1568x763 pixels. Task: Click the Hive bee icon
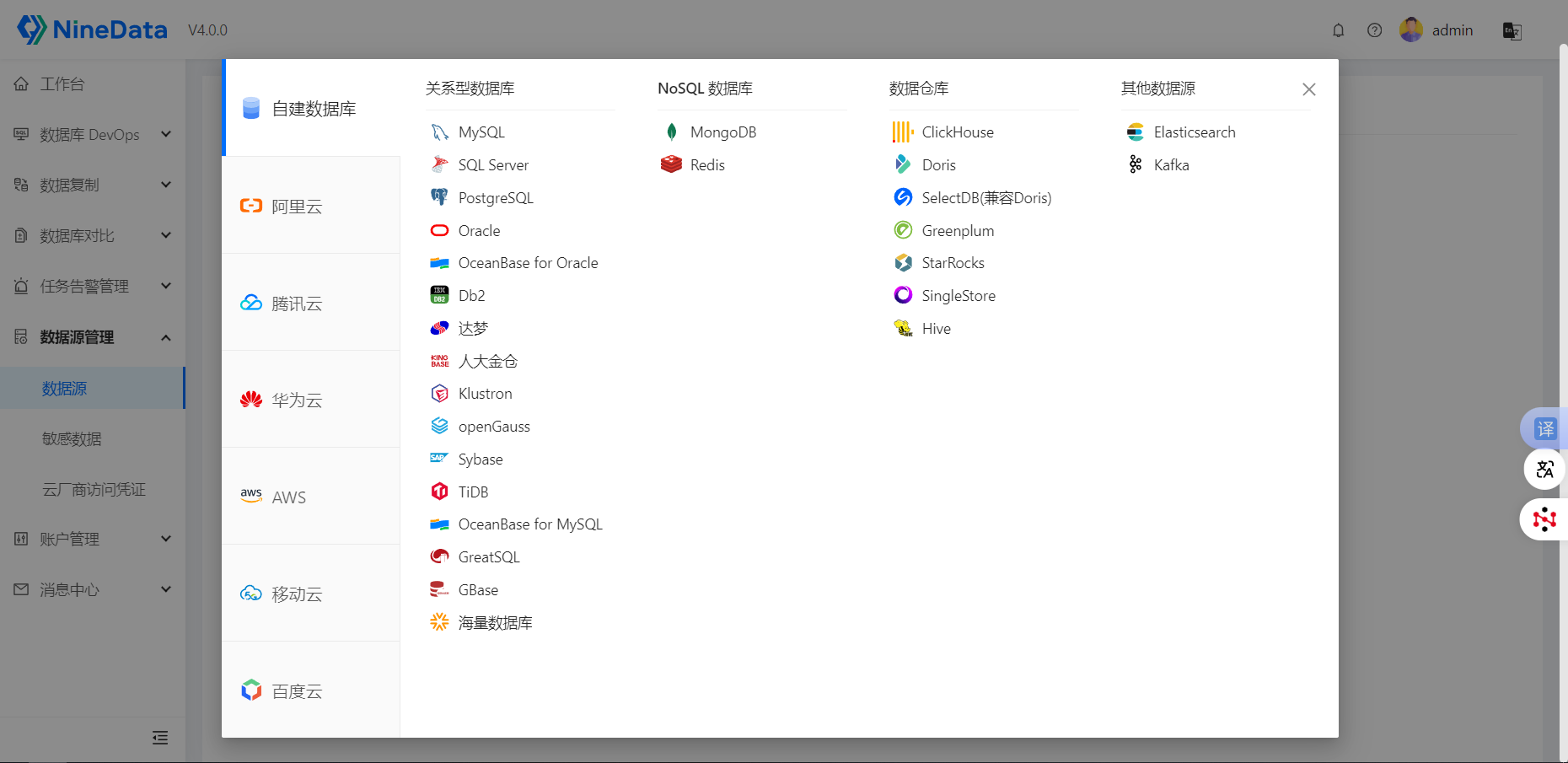903,329
